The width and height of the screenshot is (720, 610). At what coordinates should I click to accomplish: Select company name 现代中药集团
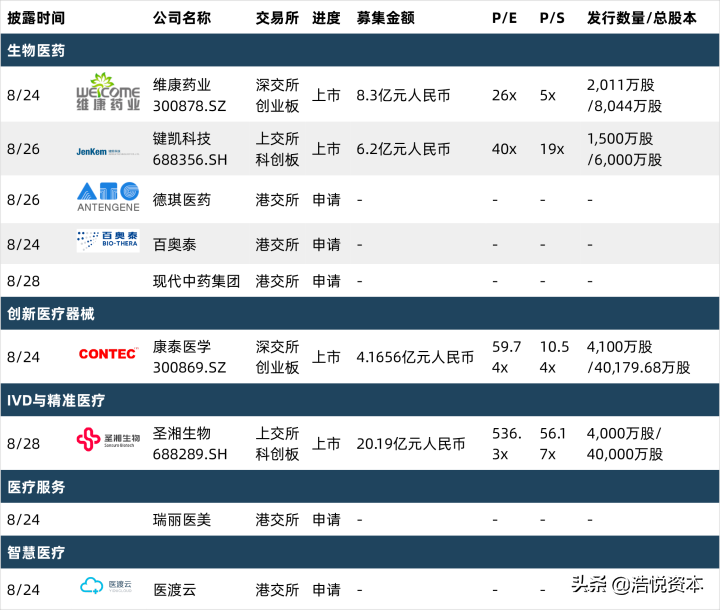tap(197, 281)
